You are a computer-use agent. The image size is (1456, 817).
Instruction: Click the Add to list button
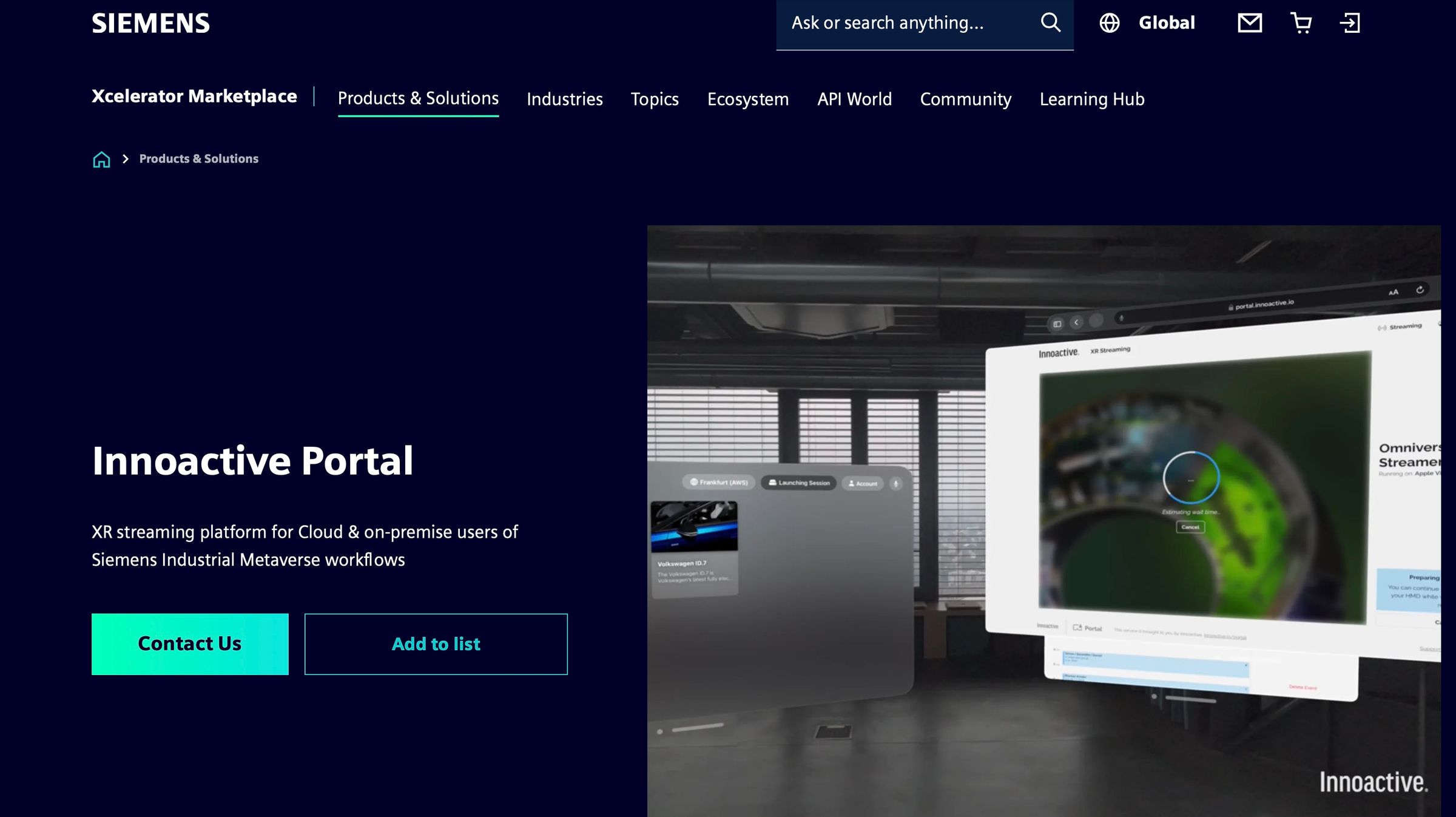coord(436,644)
